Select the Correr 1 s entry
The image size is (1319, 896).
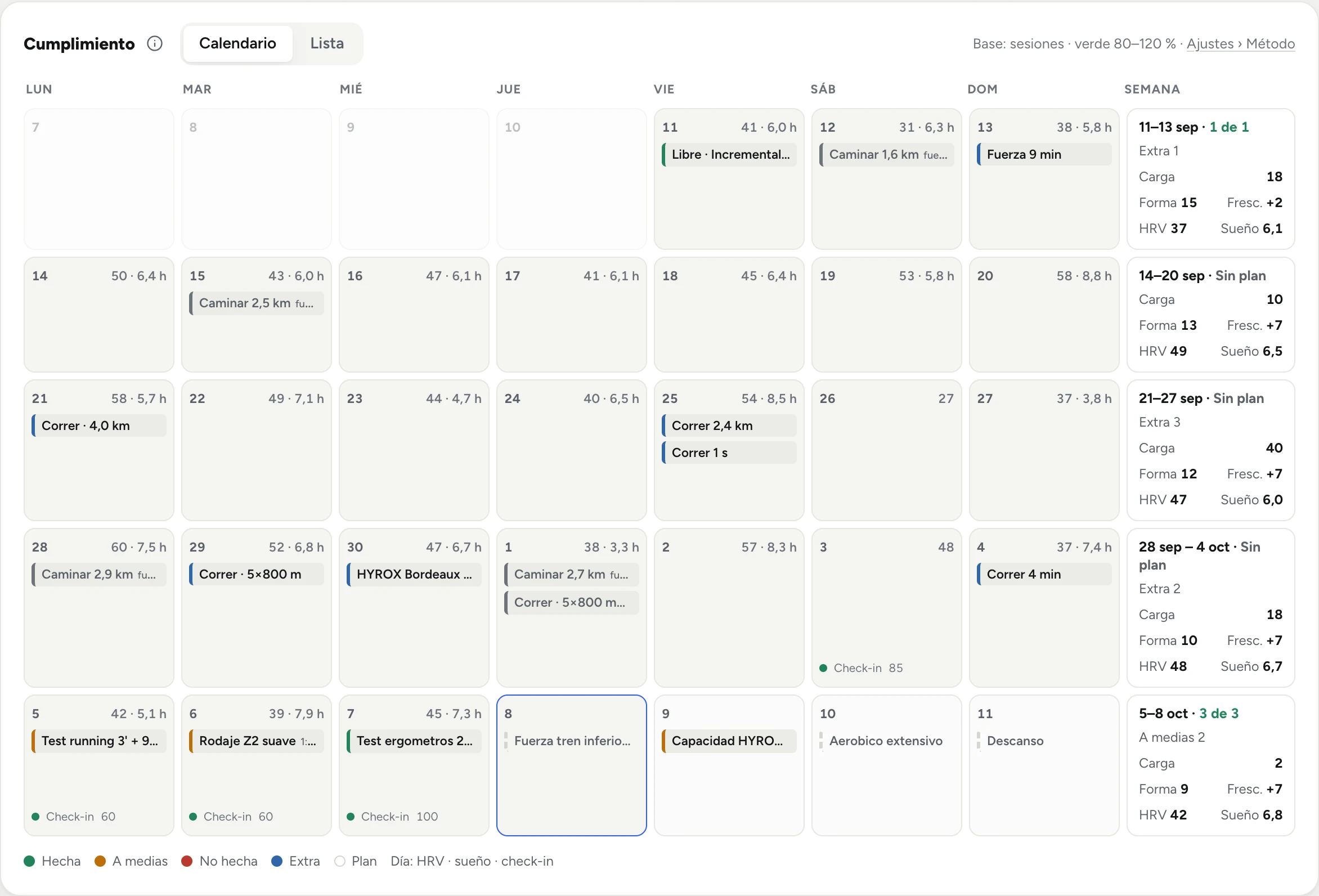click(729, 453)
